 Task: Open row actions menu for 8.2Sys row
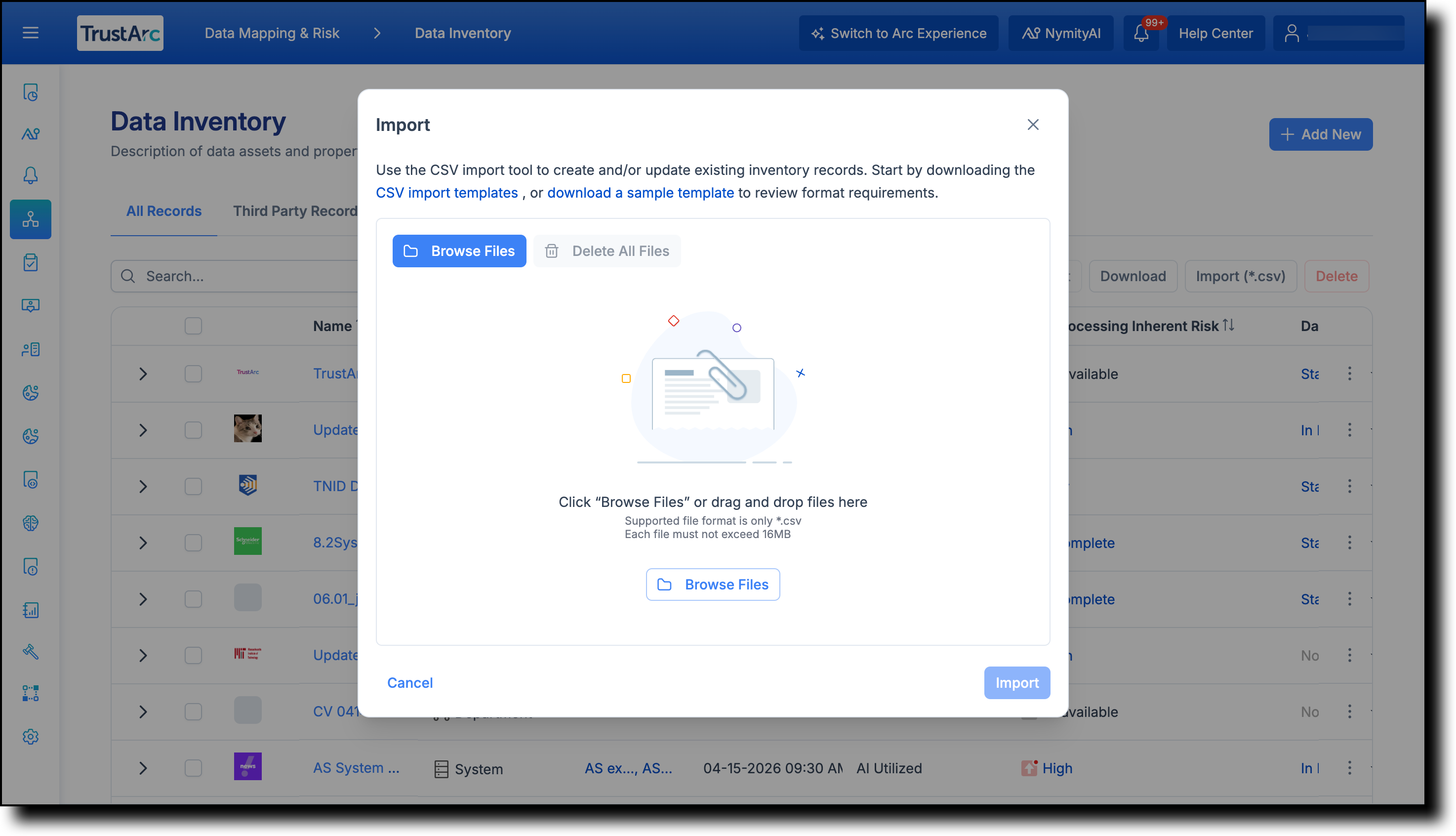tap(1349, 543)
